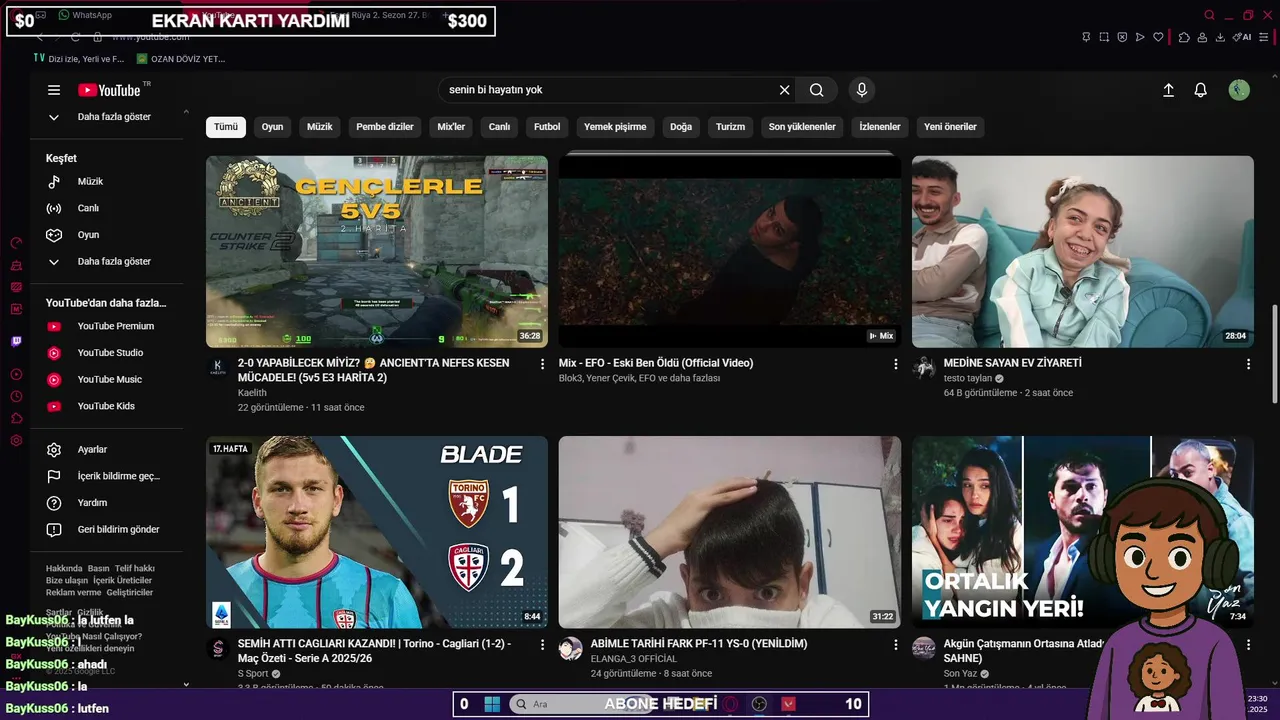The image size is (1280, 720).
Task: Go to the YouTube home logo
Action: [110, 90]
